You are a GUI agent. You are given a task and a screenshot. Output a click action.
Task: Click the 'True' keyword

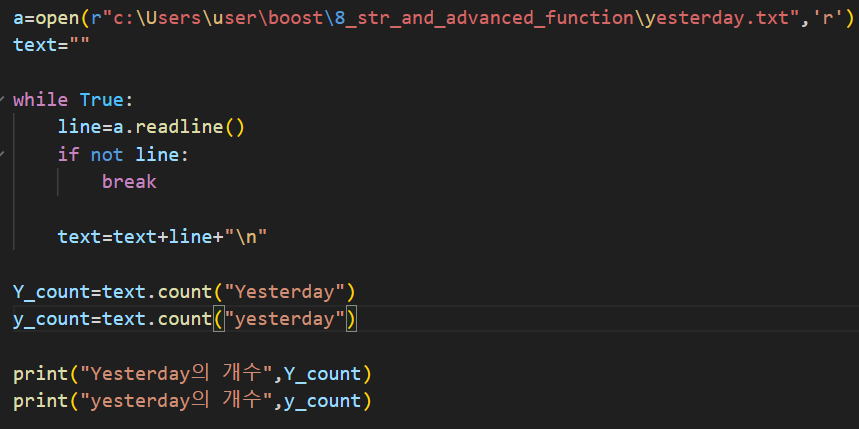point(101,100)
